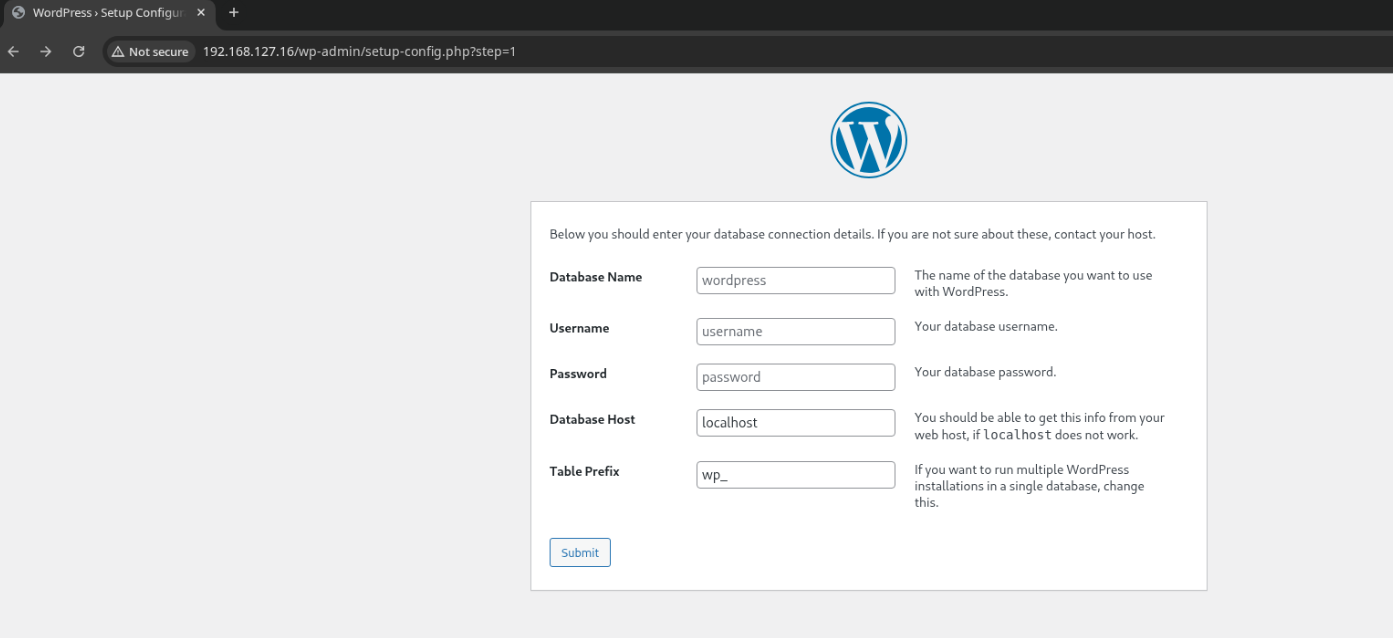The height and width of the screenshot is (638, 1393).
Task: Open a new browser tab
Action: 234,13
